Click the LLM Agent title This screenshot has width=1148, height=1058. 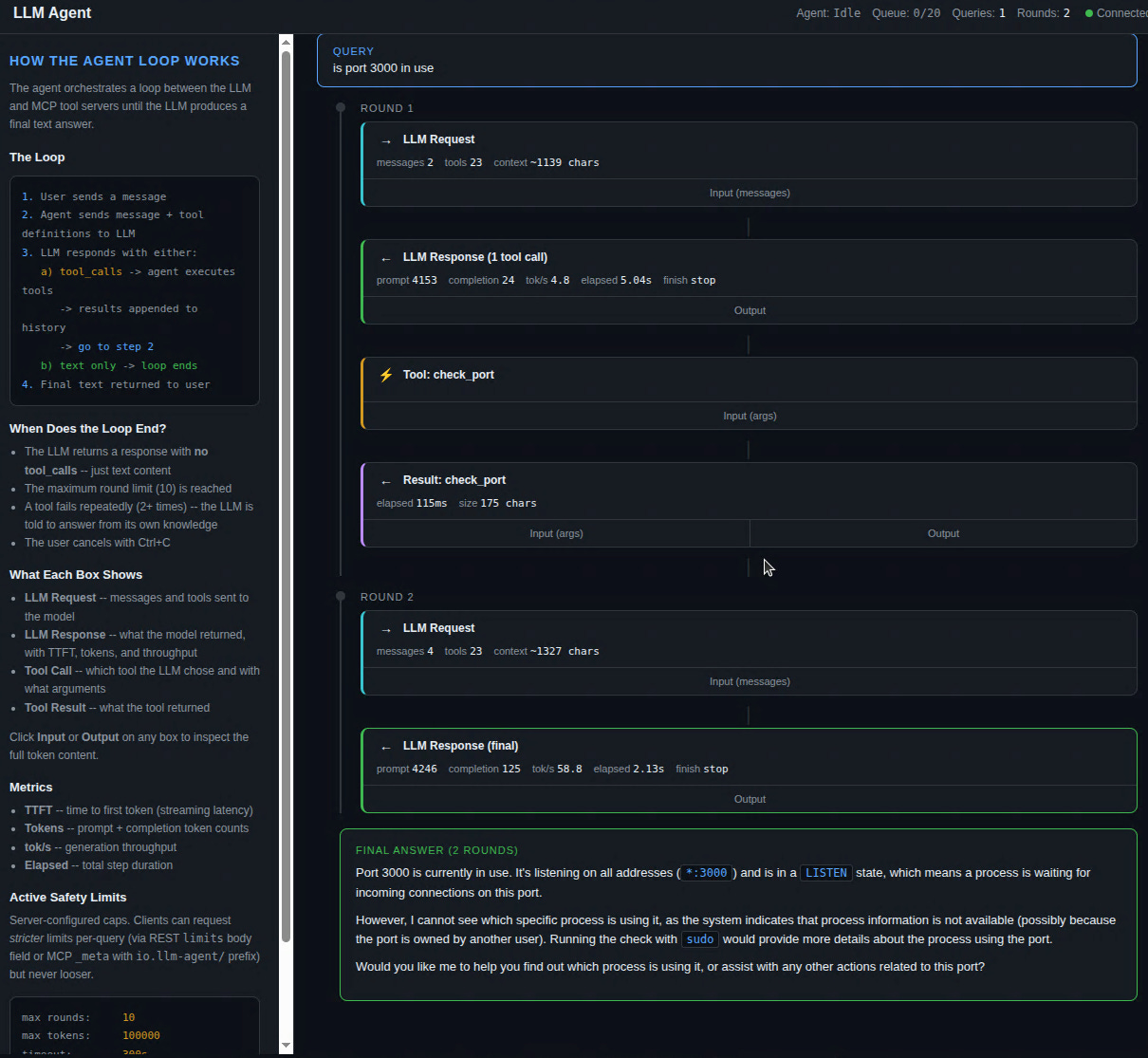click(x=52, y=13)
